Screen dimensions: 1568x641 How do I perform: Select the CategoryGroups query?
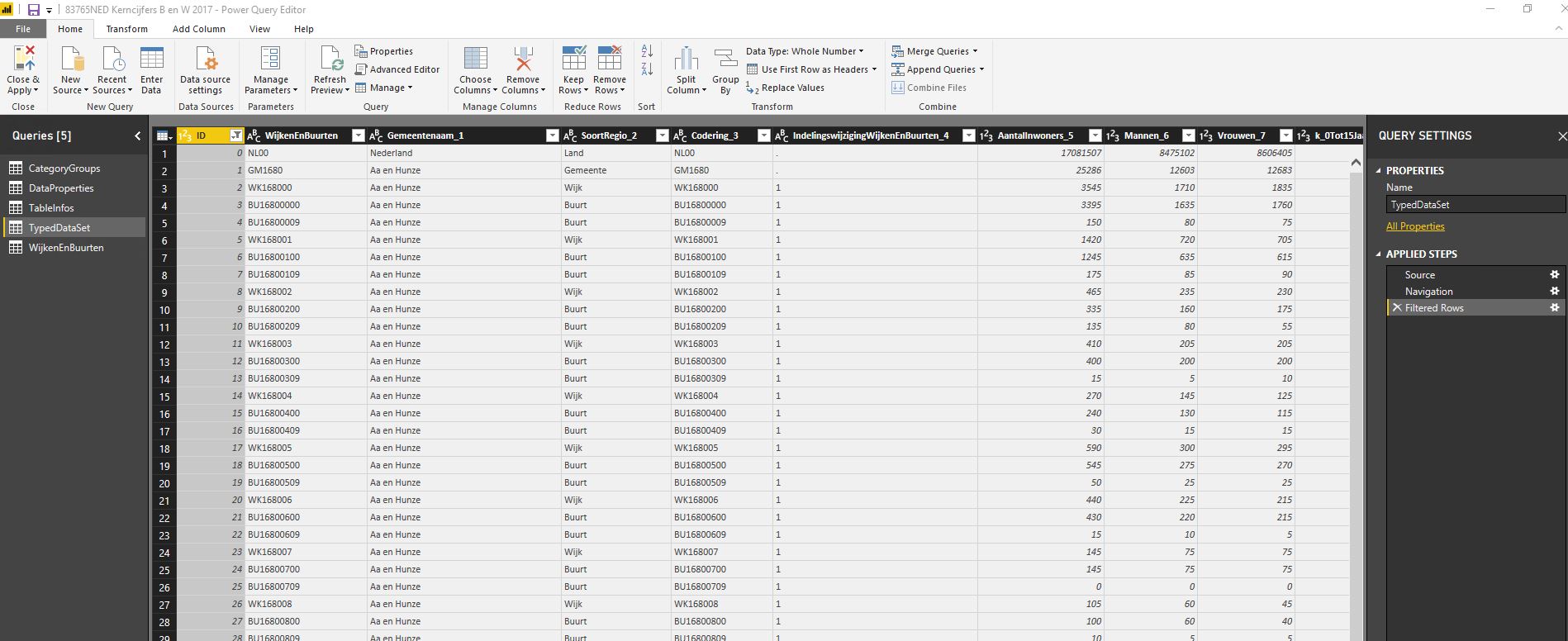point(74,168)
